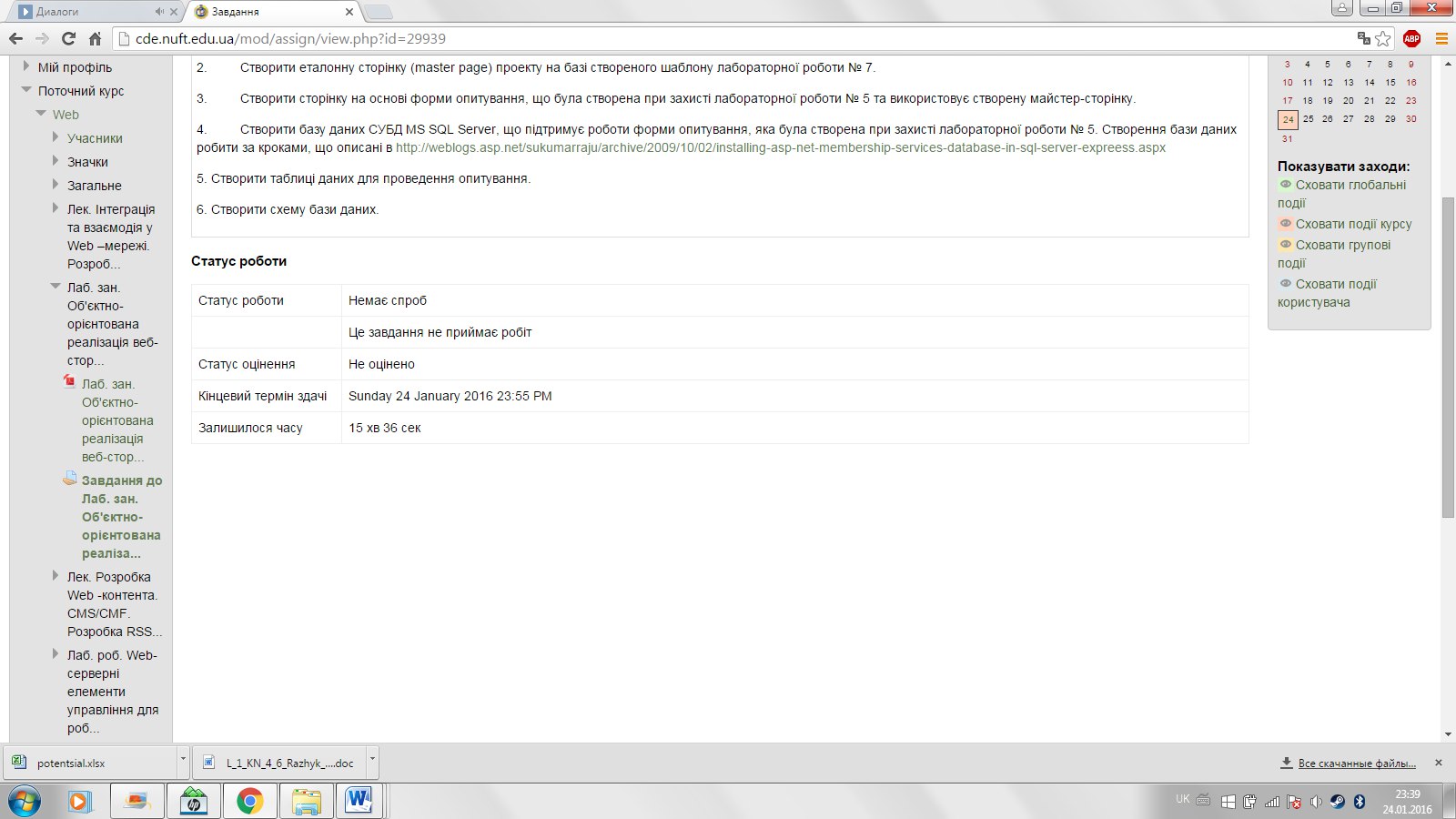Screen dimensions: 1456x819
Task: Open the translate page icon in address bar
Action: click(x=1363, y=38)
